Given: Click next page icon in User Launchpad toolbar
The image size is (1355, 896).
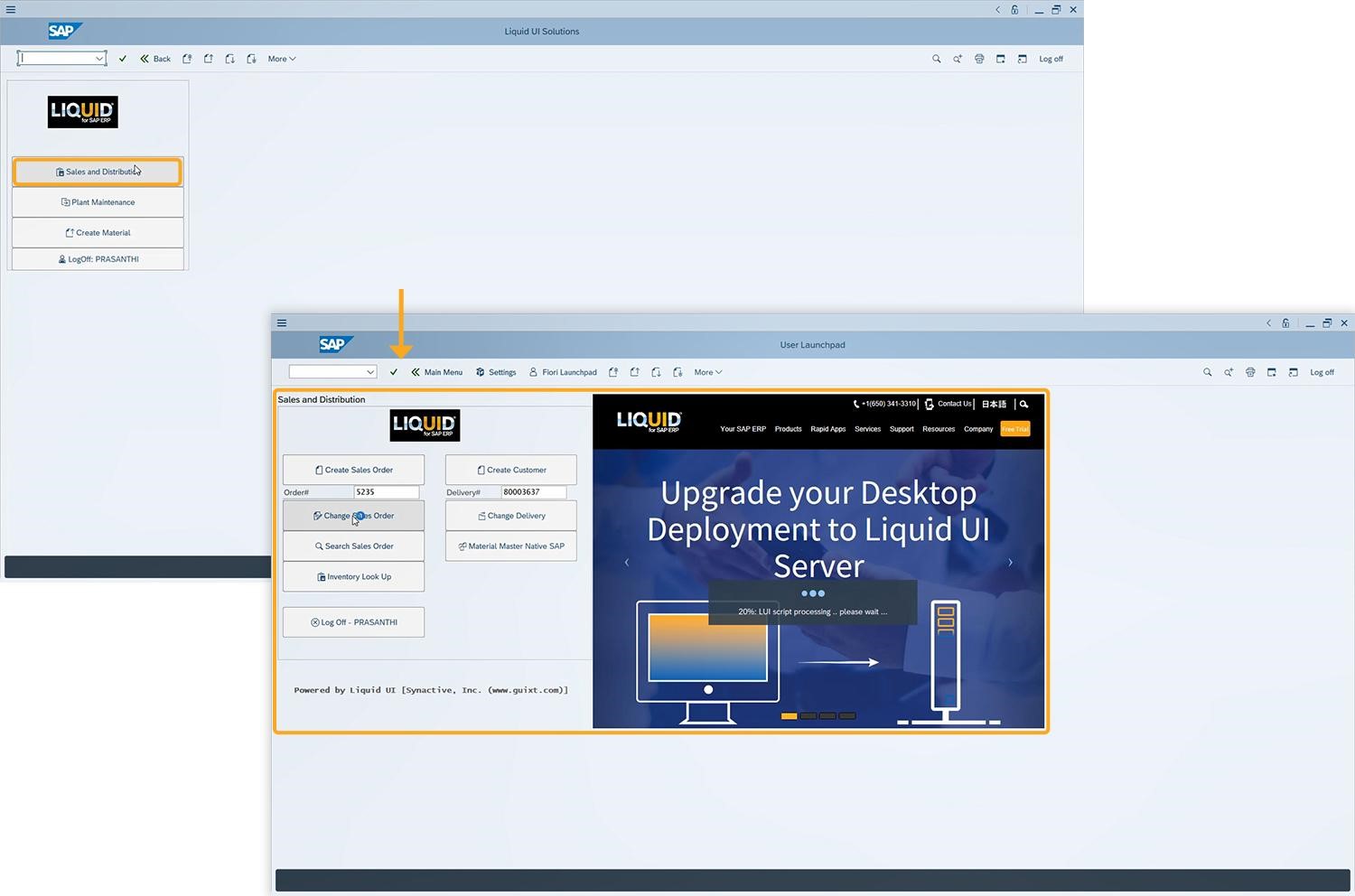Looking at the screenshot, I should click(x=657, y=372).
